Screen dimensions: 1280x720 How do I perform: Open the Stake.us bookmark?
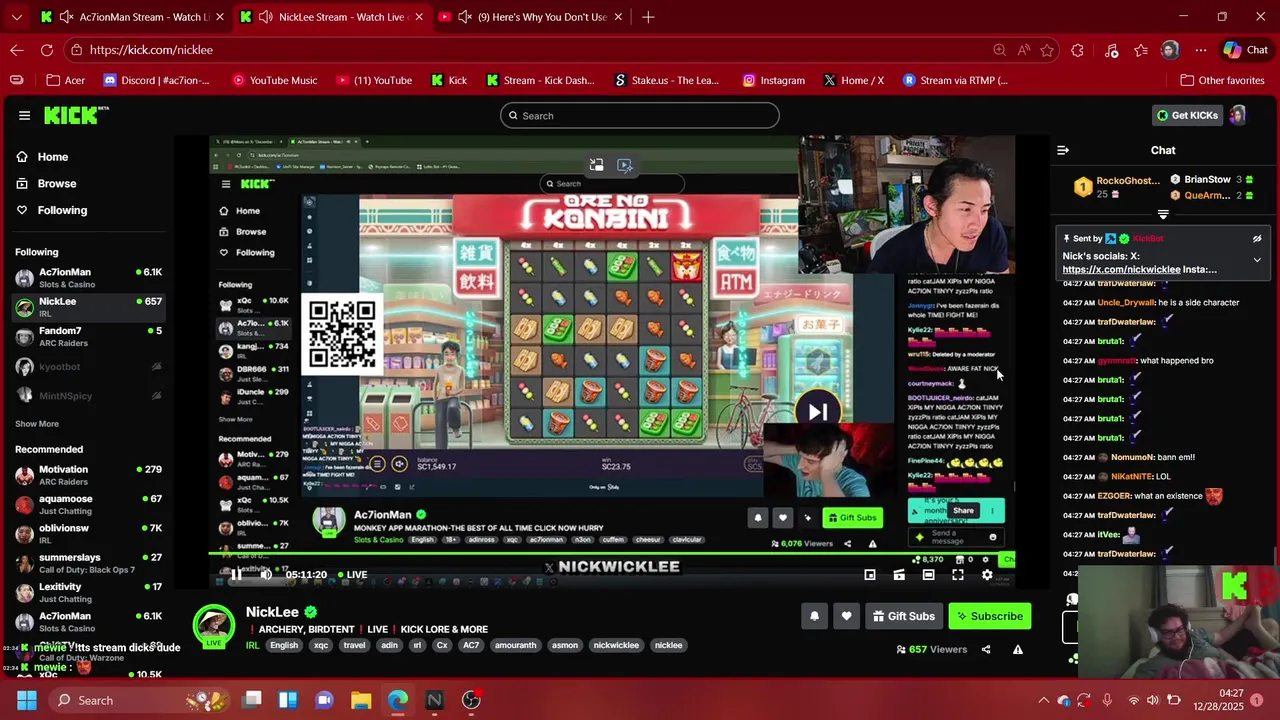(x=666, y=80)
